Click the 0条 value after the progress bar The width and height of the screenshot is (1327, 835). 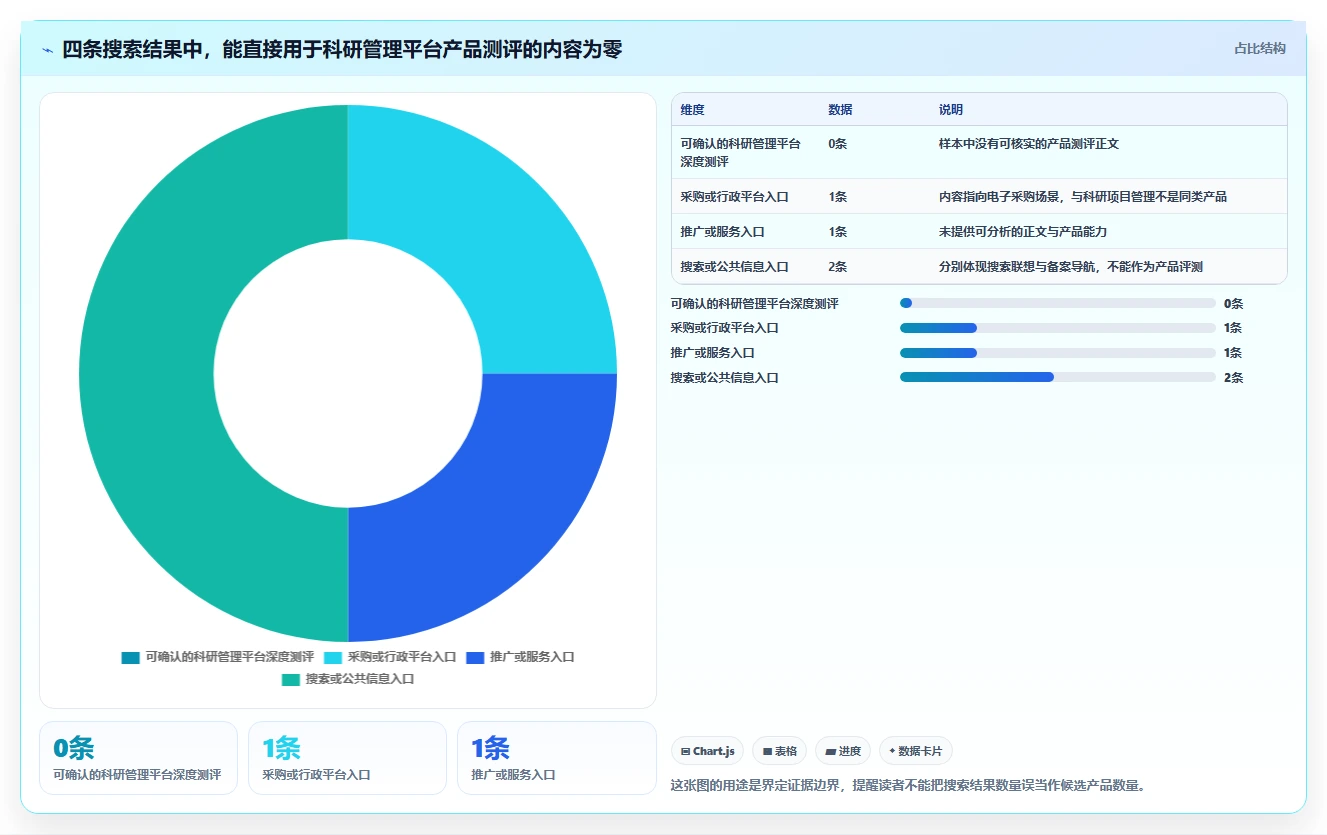tap(1233, 304)
